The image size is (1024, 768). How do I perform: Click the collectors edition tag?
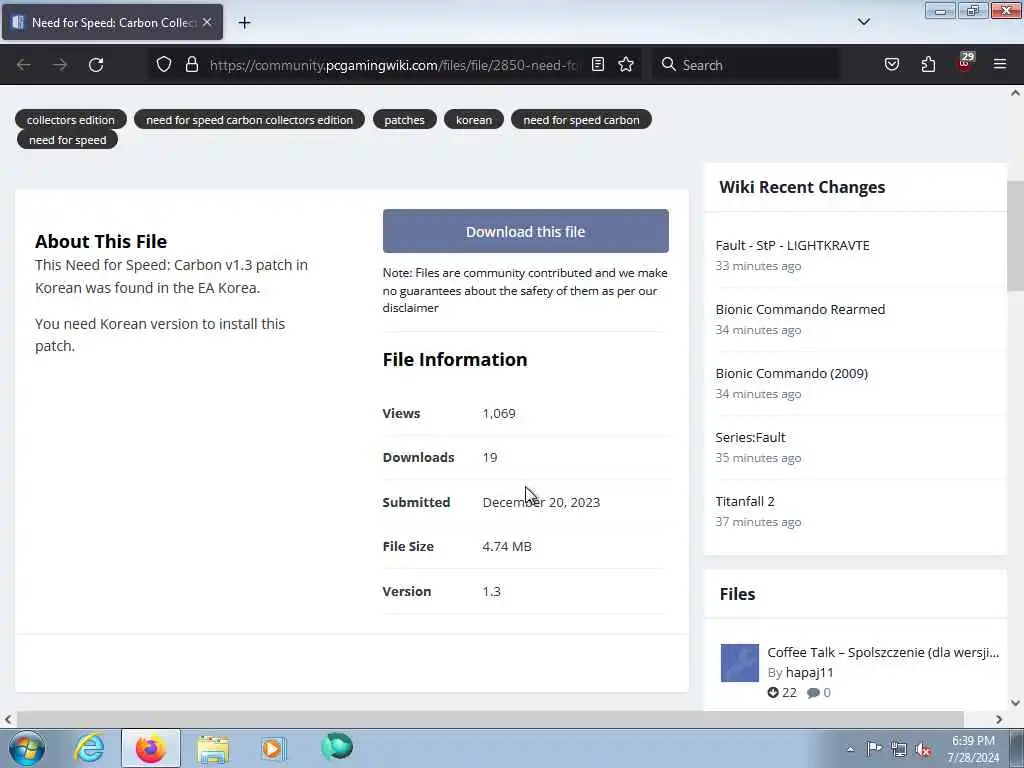point(71,120)
